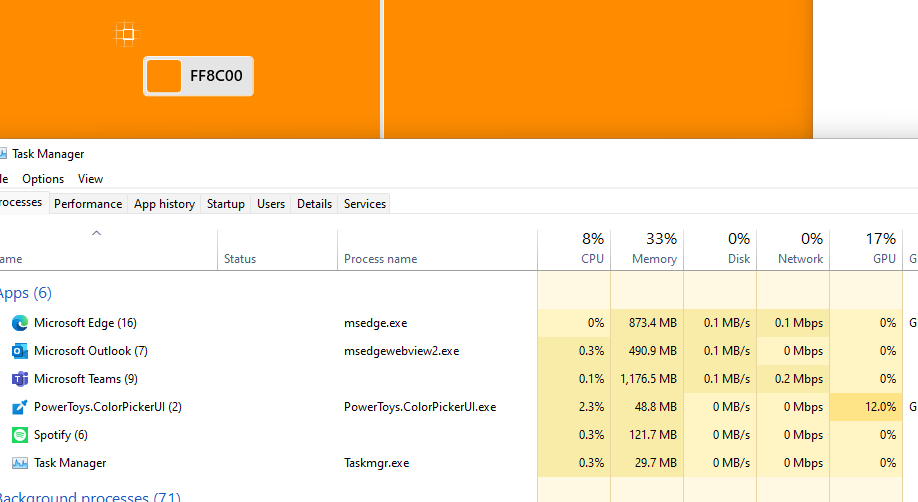The image size is (918, 502).
Task: Click the Microsoft Teams icon
Action: [x=20, y=379]
